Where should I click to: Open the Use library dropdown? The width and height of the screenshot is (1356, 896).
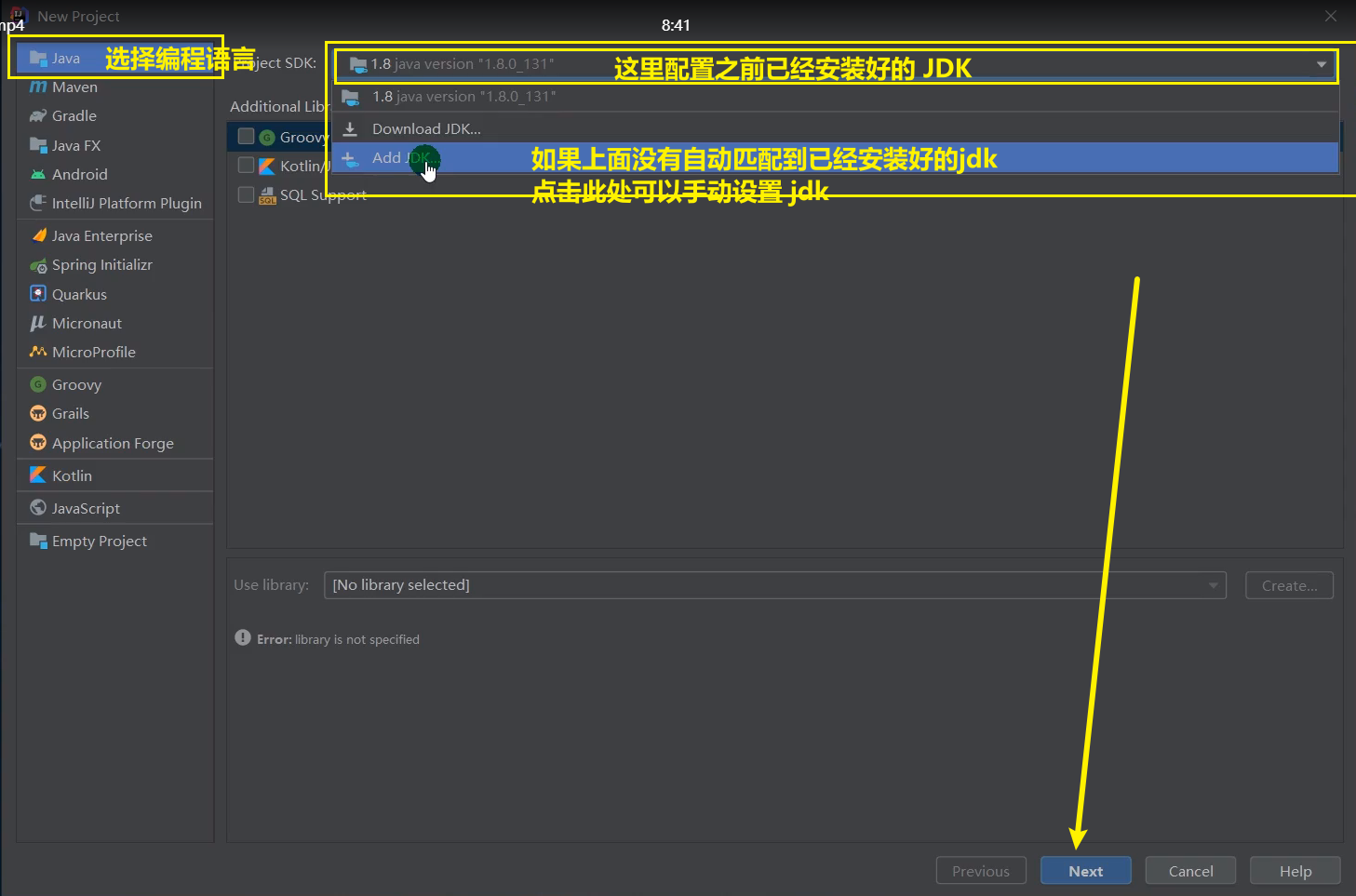(x=775, y=585)
